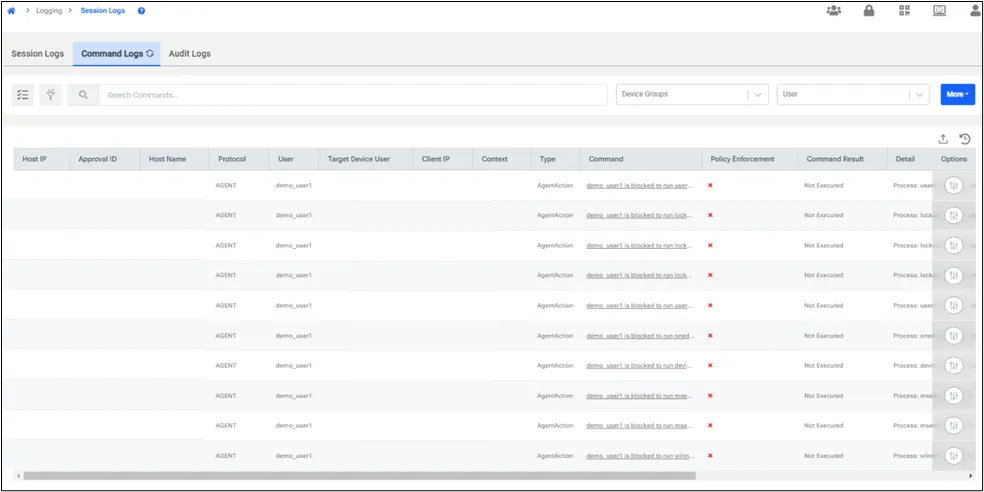Click the Options column header
Image resolution: width=984 pixels, height=492 pixels.
click(954, 159)
